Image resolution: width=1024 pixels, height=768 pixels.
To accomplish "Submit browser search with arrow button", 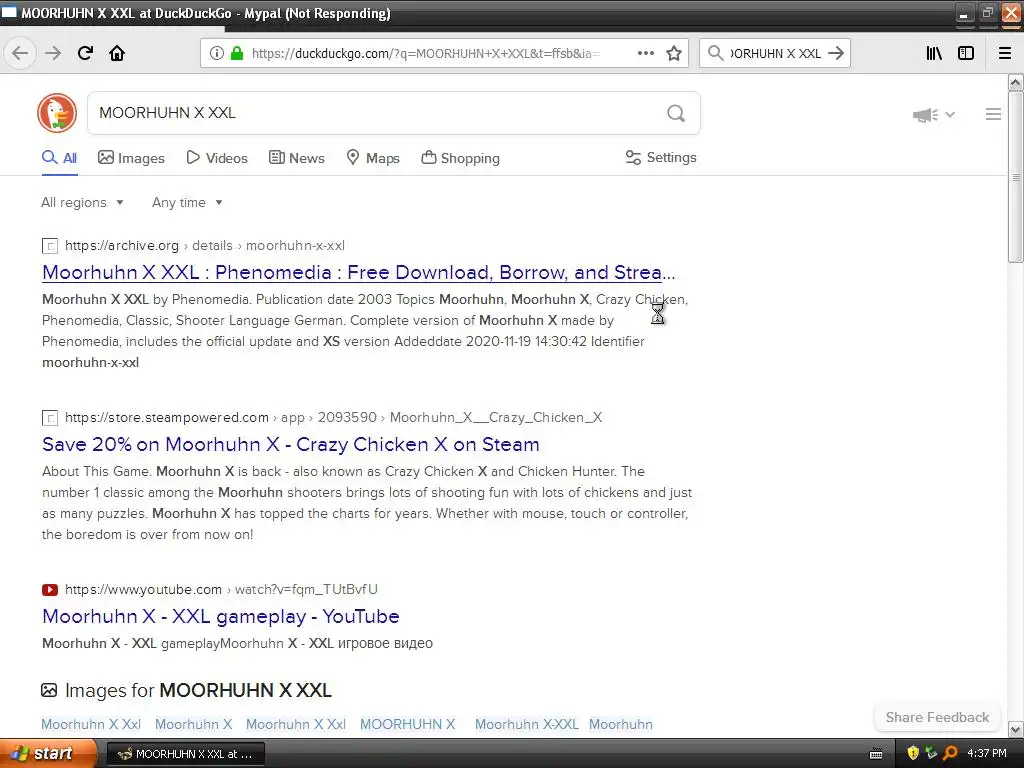I will click(x=835, y=53).
